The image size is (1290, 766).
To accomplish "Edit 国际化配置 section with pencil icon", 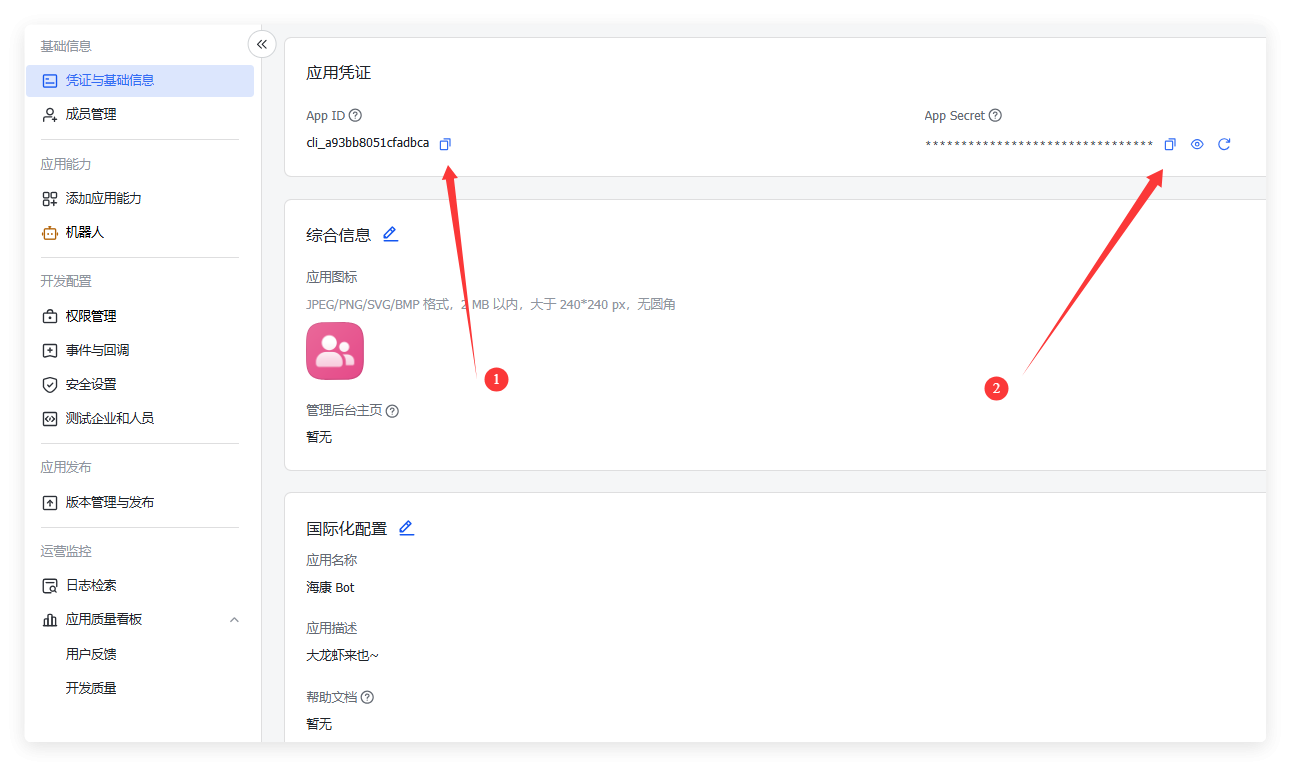I will (406, 528).
